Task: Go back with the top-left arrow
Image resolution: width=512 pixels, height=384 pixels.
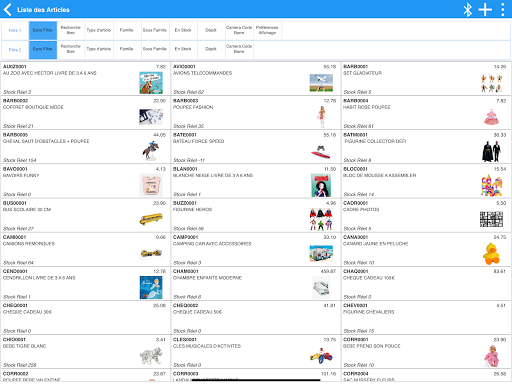Action: (7, 9)
